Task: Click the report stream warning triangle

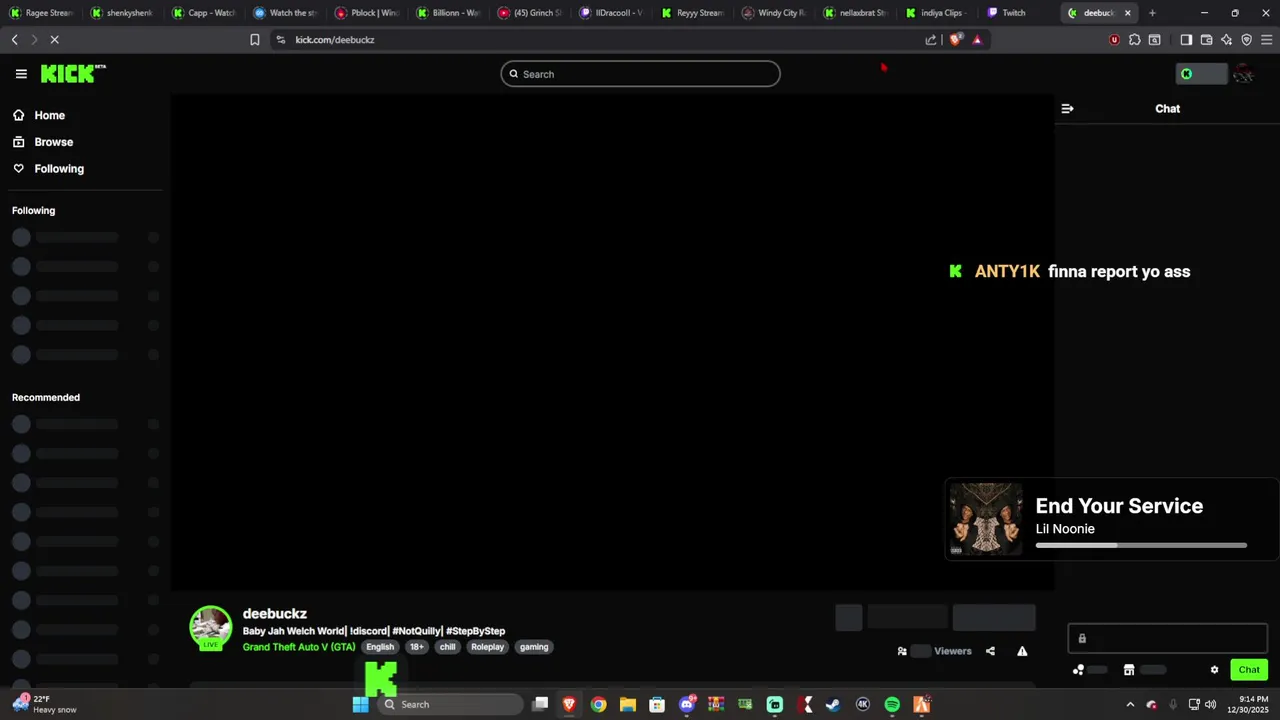Action: (1022, 651)
